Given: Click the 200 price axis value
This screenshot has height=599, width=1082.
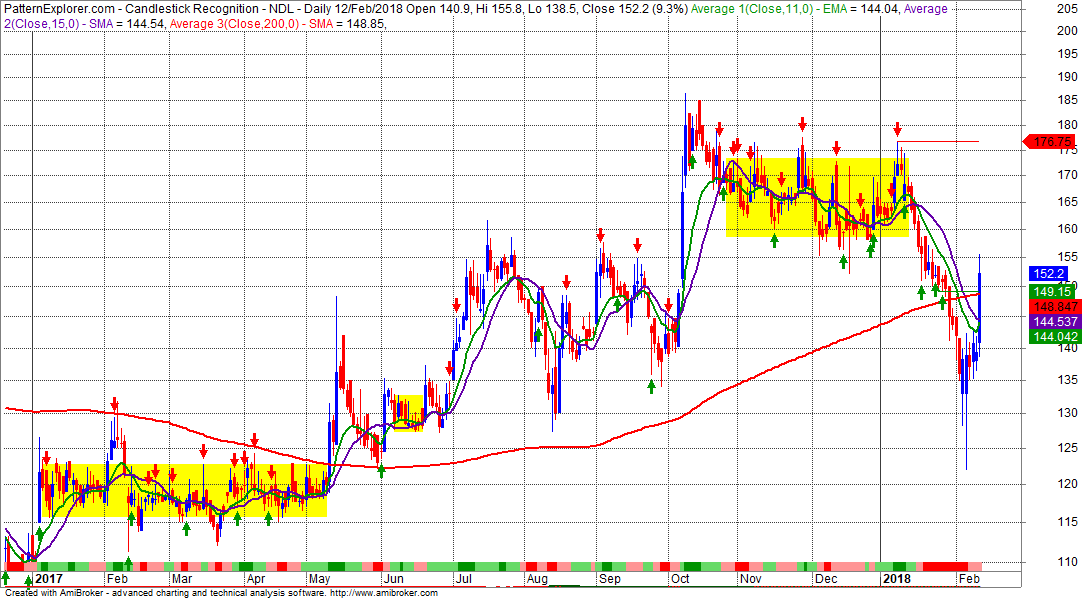Looking at the screenshot, I should pos(1067,30).
